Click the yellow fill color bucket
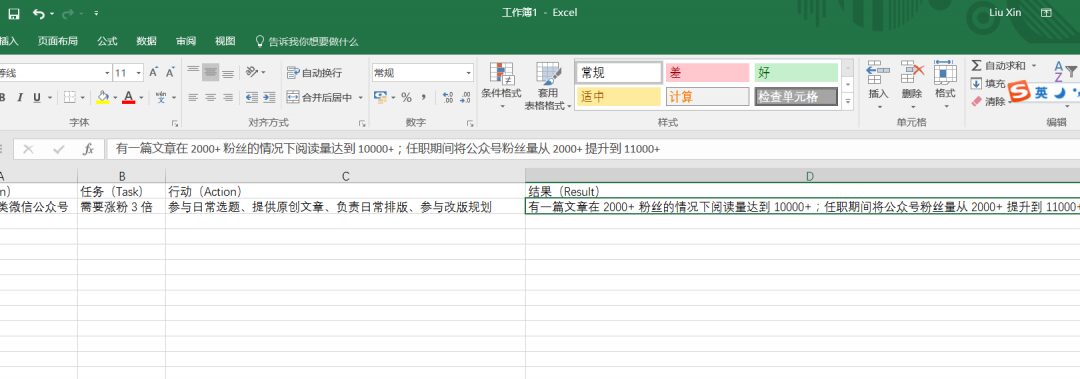The image size is (1080, 379). (x=103, y=97)
